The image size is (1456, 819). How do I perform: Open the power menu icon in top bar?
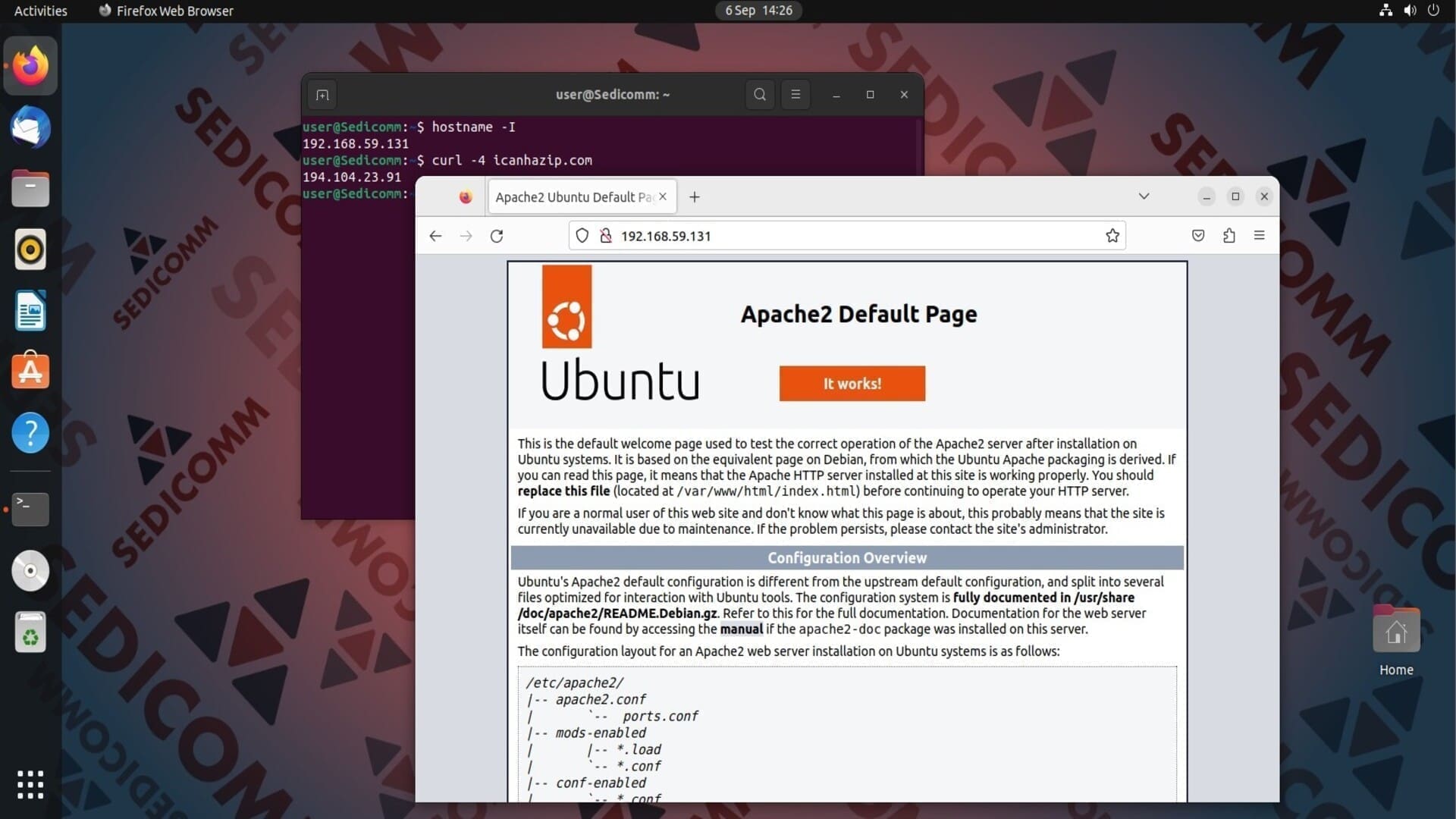(1433, 11)
